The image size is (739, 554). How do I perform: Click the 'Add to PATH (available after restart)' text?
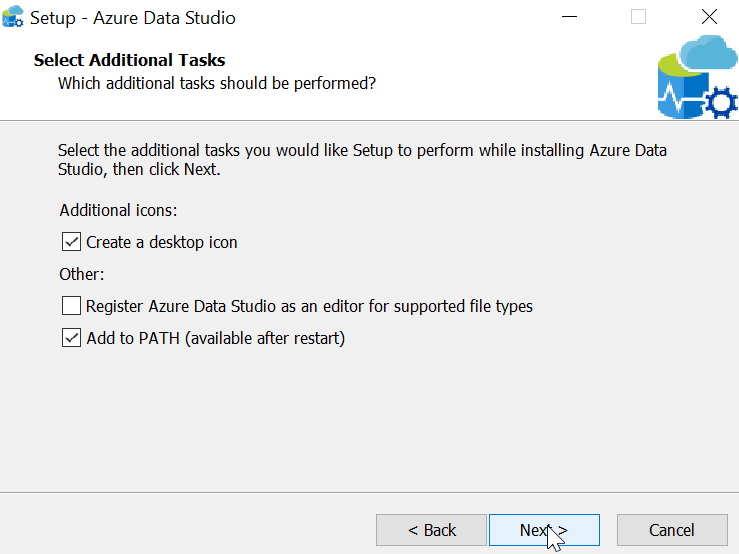pyautogui.click(x=216, y=338)
